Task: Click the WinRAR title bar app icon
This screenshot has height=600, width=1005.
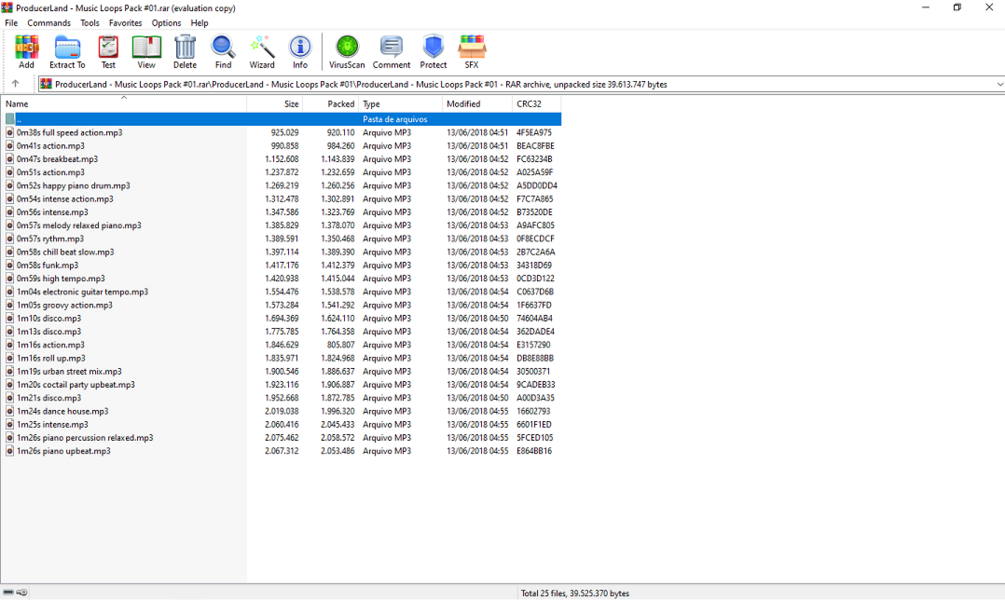Action: pyautogui.click(x=7, y=8)
